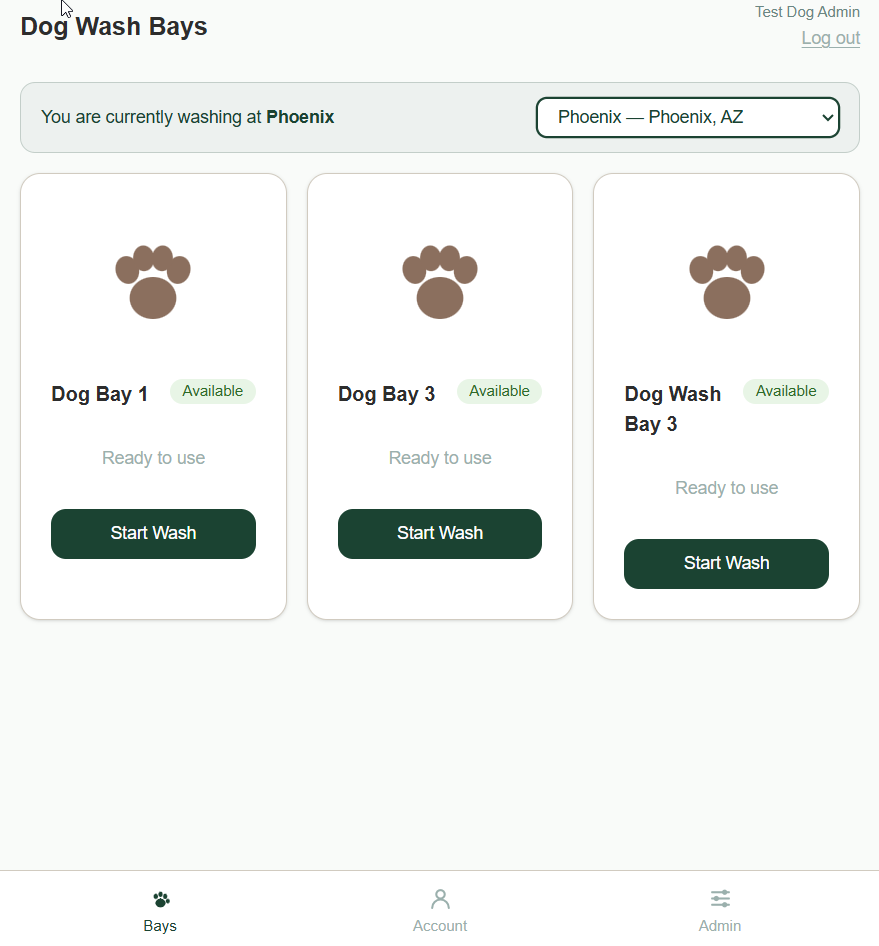Start Wash on Dog Bay 1
The height and width of the screenshot is (946, 879).
pyautogui.click(x=153, y=533)
